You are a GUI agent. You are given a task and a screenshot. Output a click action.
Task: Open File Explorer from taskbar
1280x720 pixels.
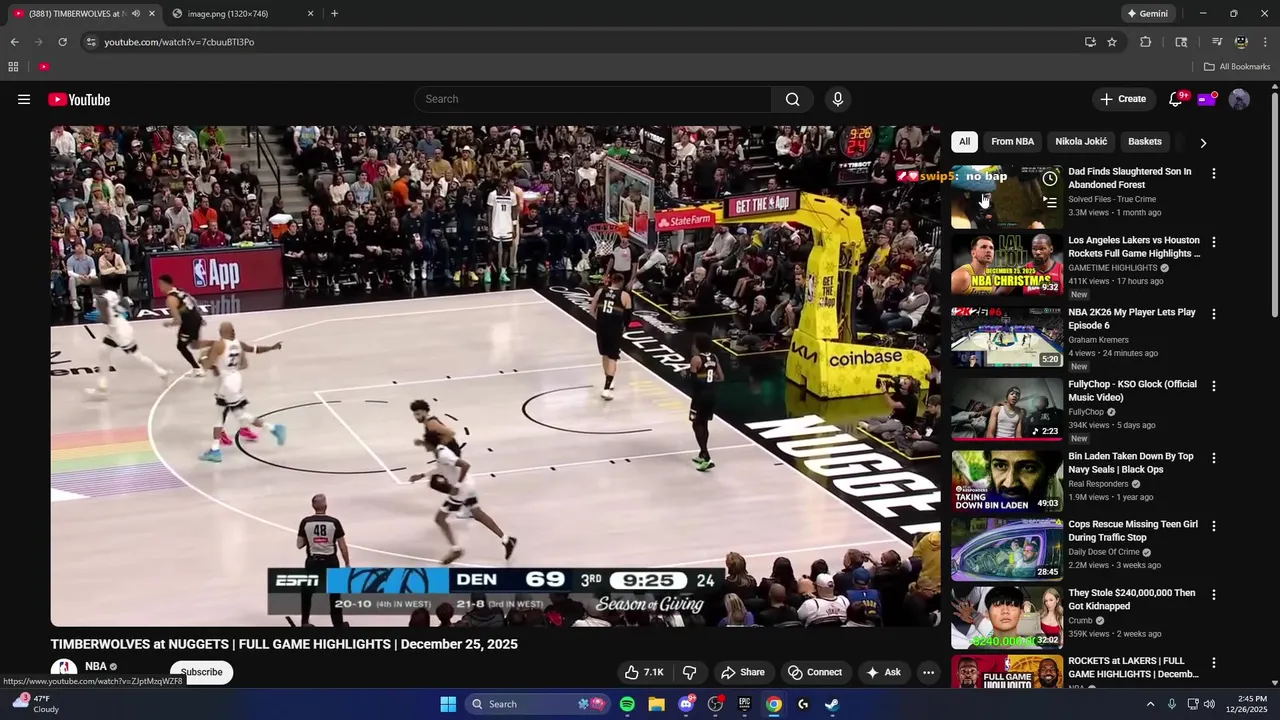click(656, 704)
